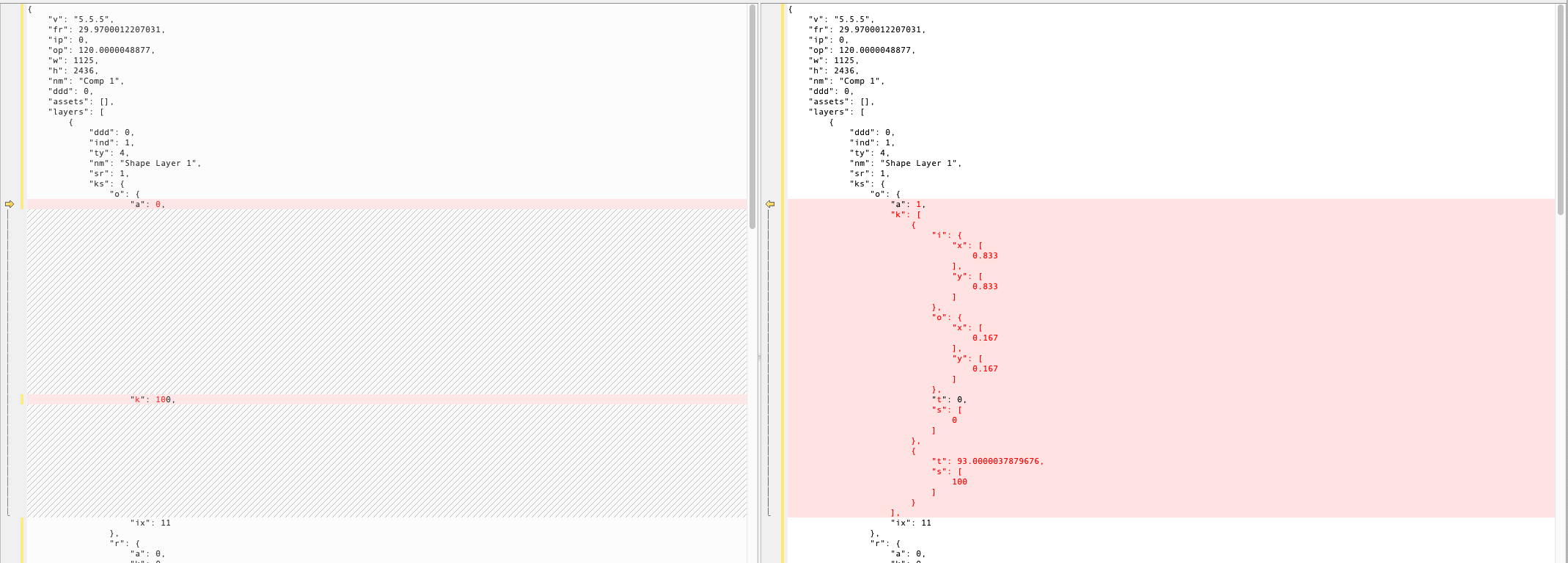Select the "assets": [] line in left pane

click(81, 101)
